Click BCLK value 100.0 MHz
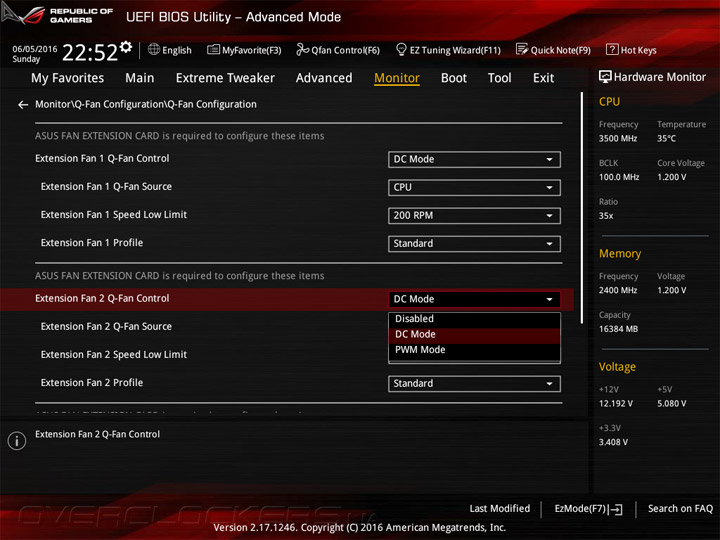Screen dimensions: 720x540 619,177
